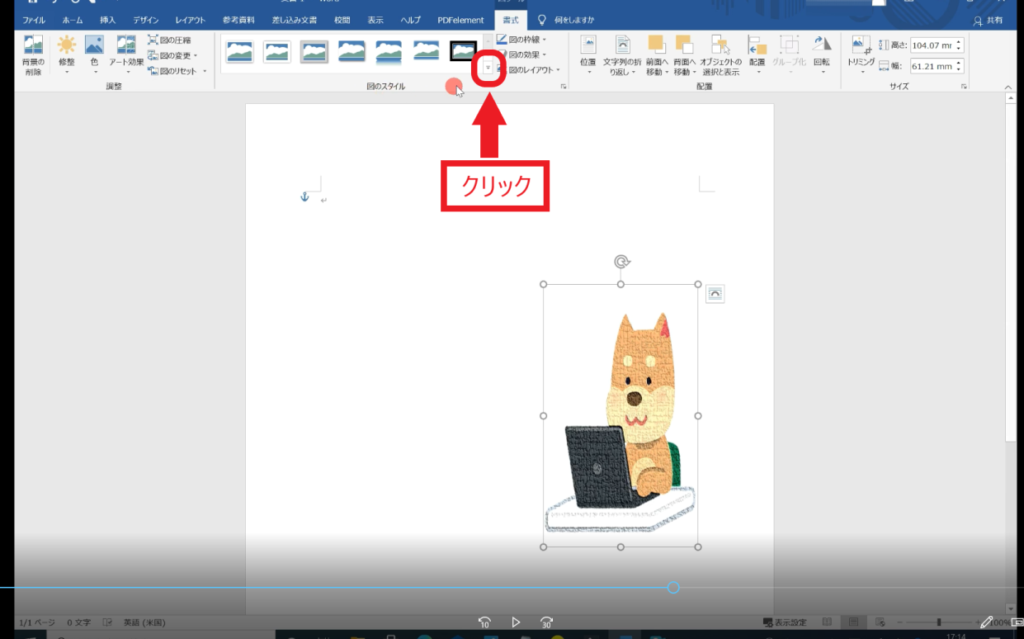Click the 共有 (Share) button
The image size is (1024, 639).
point(991,20)
